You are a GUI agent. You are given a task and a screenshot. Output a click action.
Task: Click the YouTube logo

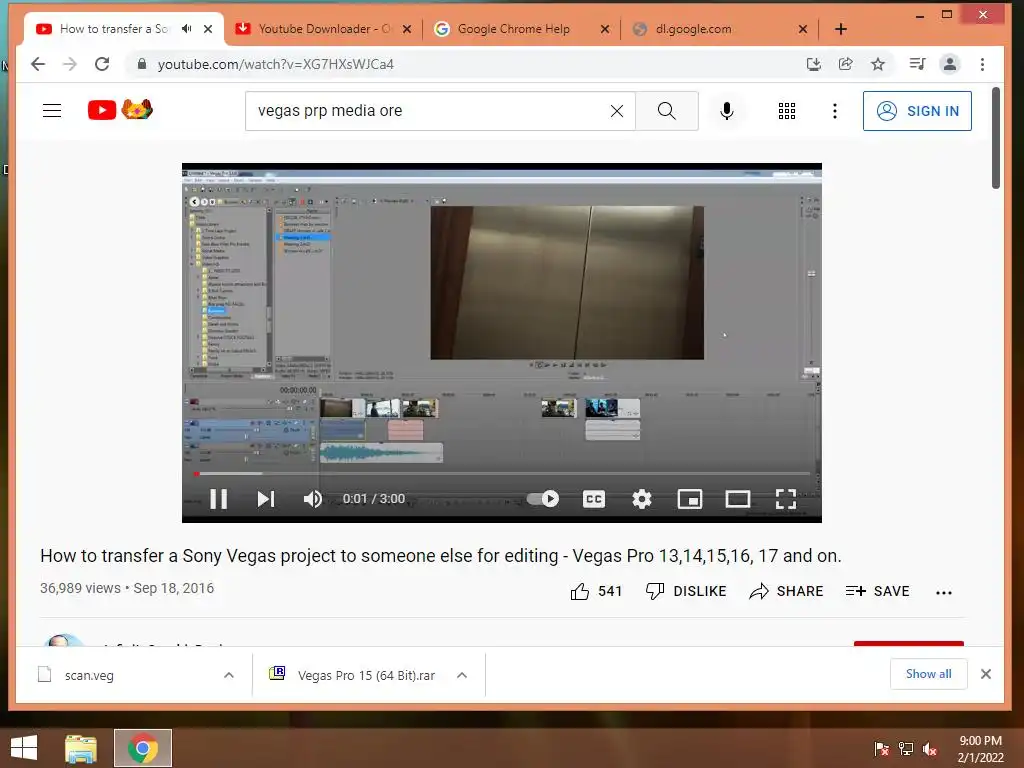120,110
